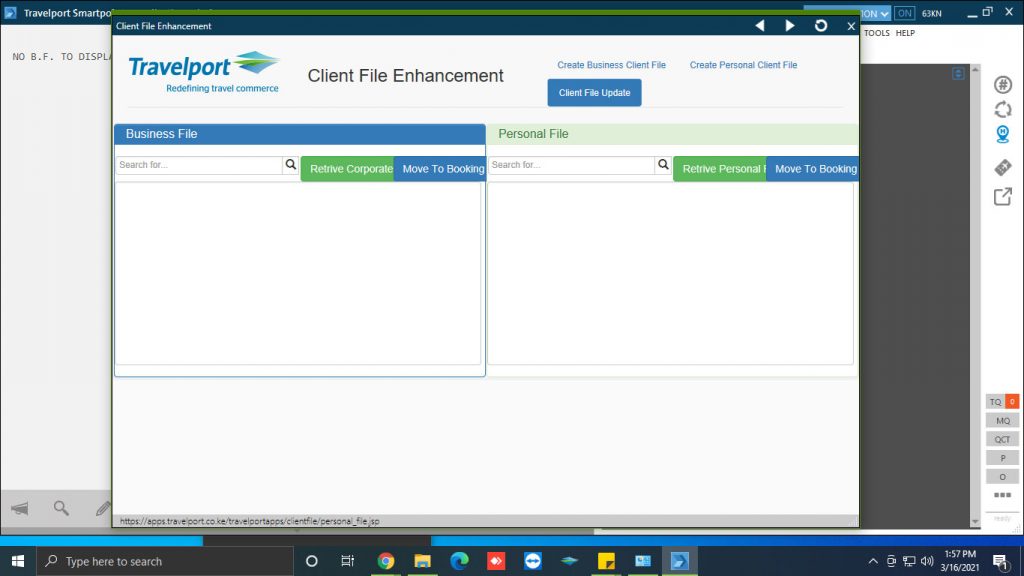
Task: Click the ticket sidebar icon
Action: click(1003, 167)
